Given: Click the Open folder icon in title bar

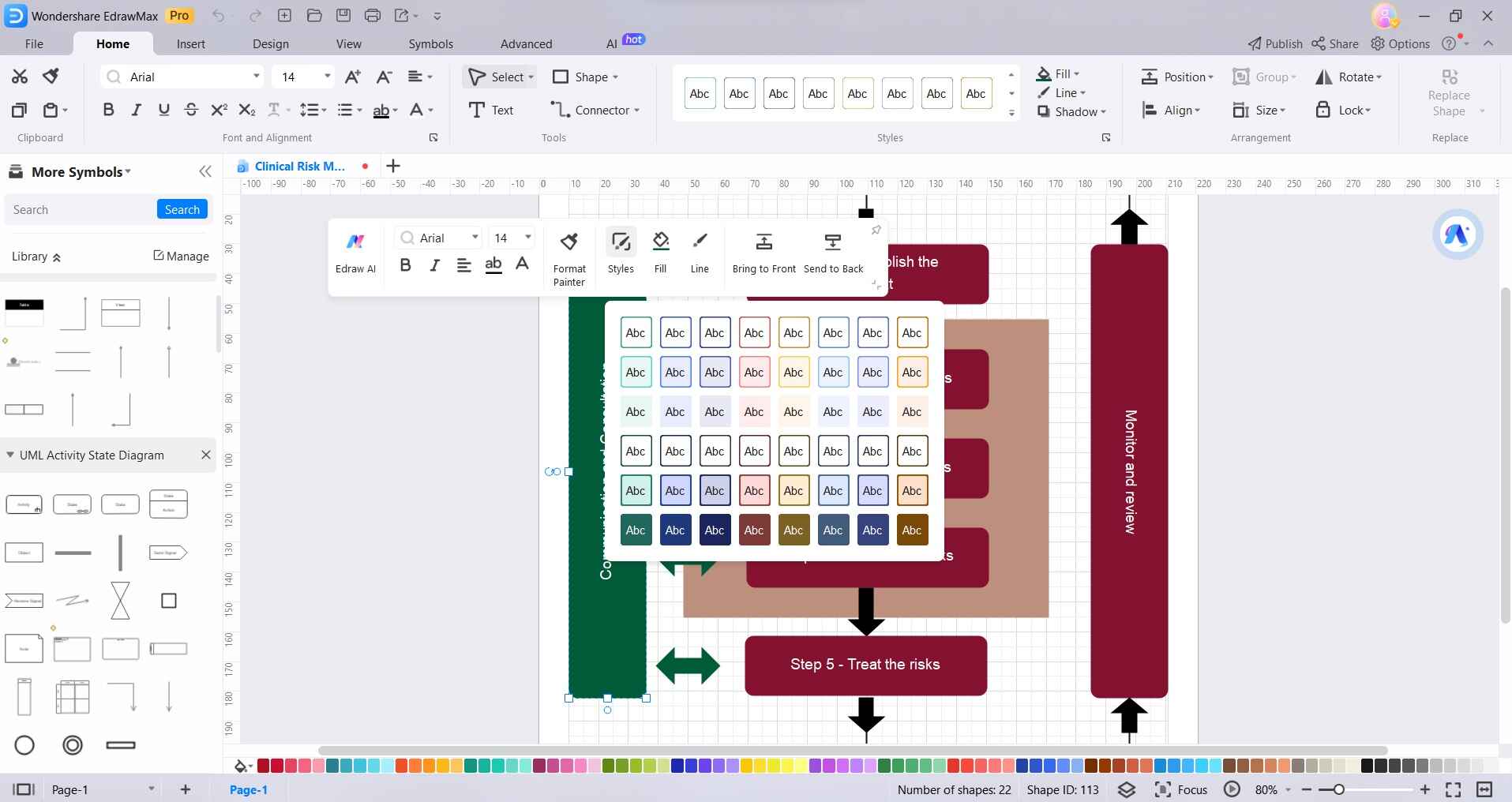Looking at the screenshot, I should tap(313, 15).
